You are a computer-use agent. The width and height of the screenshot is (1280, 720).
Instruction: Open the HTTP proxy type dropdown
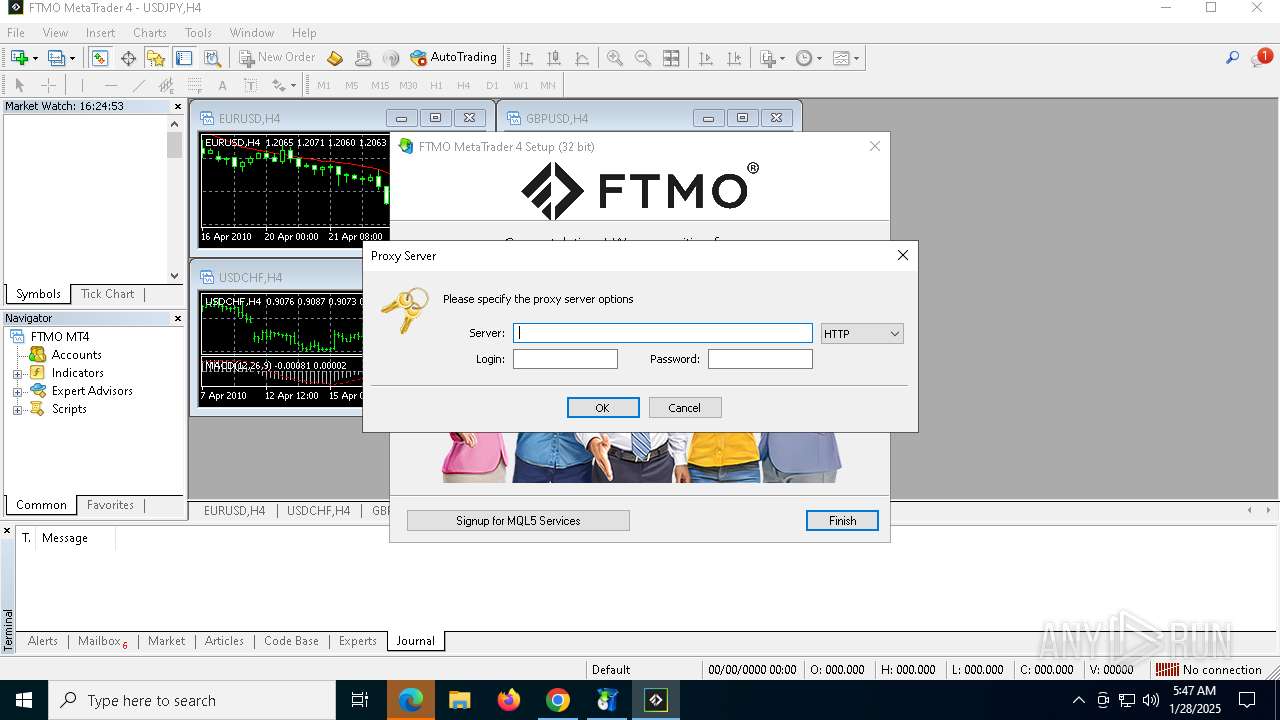[861, 334]
